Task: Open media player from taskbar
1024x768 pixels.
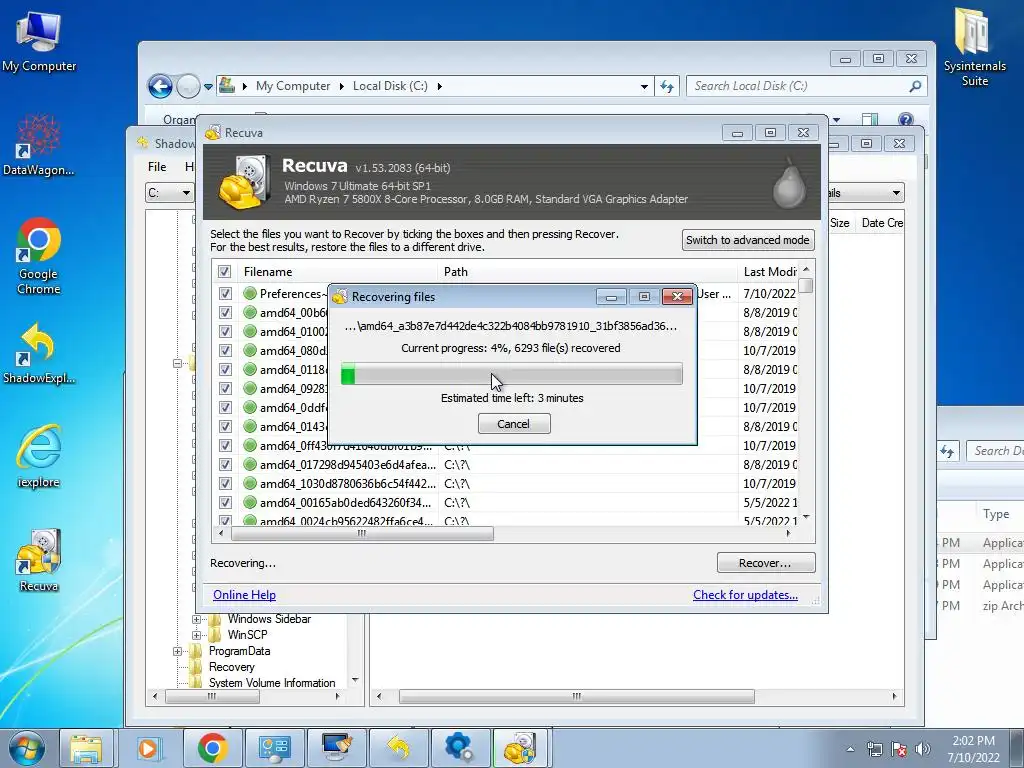Action: coord(148,748)
